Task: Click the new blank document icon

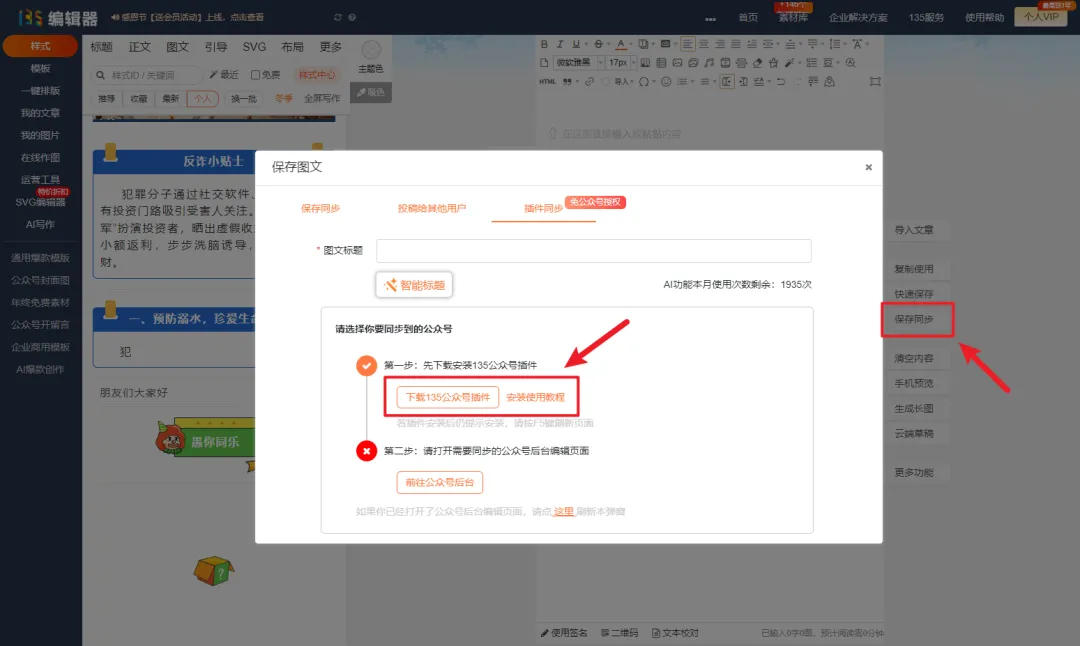Action: (544, 63)
